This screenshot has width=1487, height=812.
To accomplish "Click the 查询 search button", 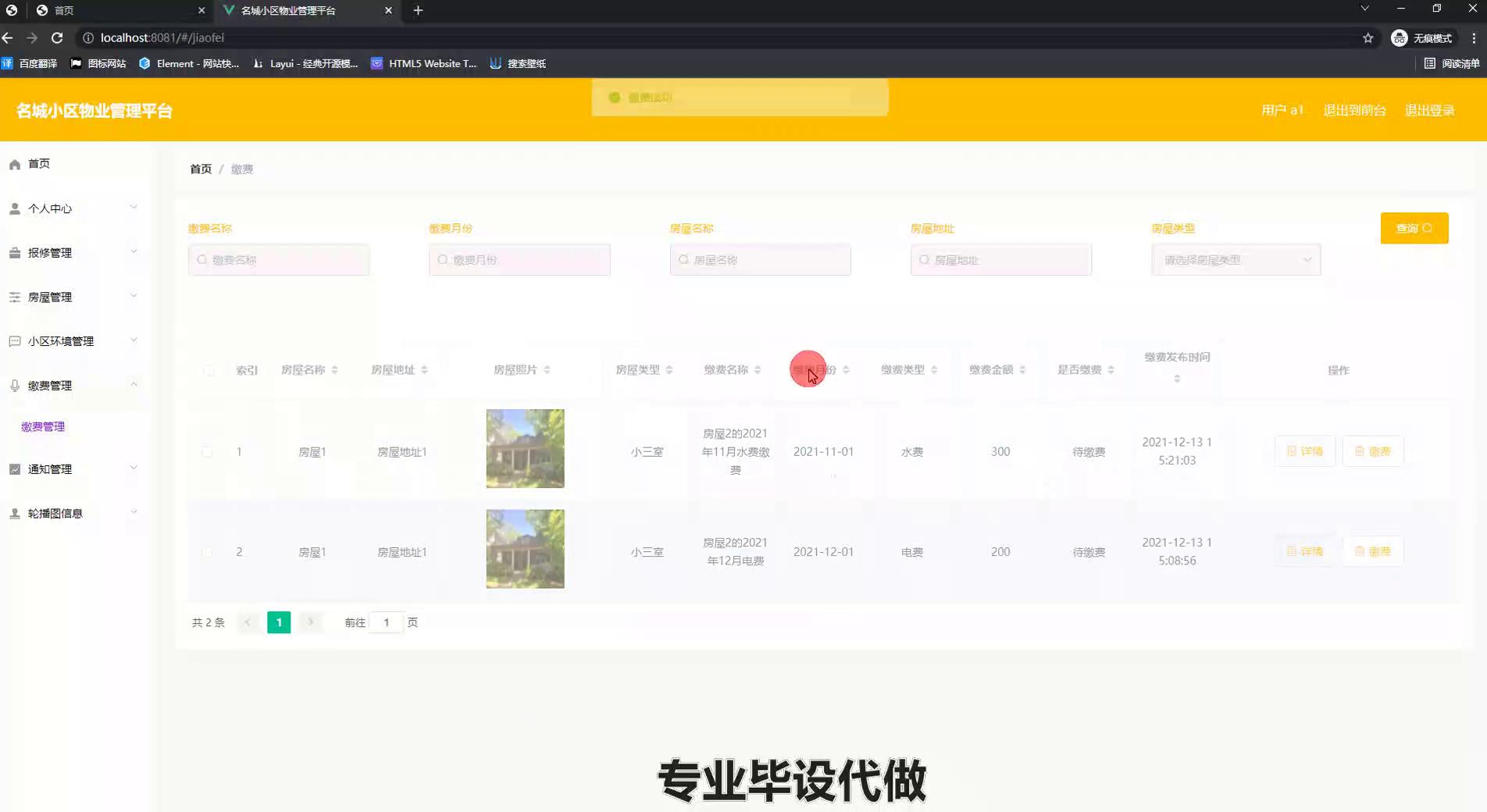I will point(1414,228).
